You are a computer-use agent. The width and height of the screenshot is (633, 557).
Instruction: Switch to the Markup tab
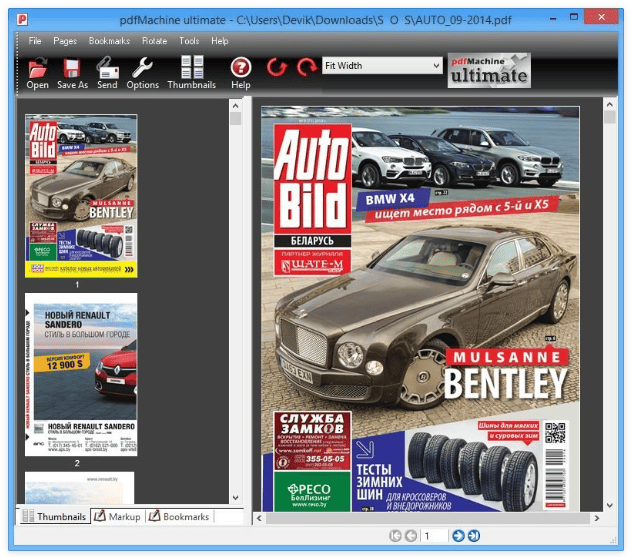coord(117,516)
